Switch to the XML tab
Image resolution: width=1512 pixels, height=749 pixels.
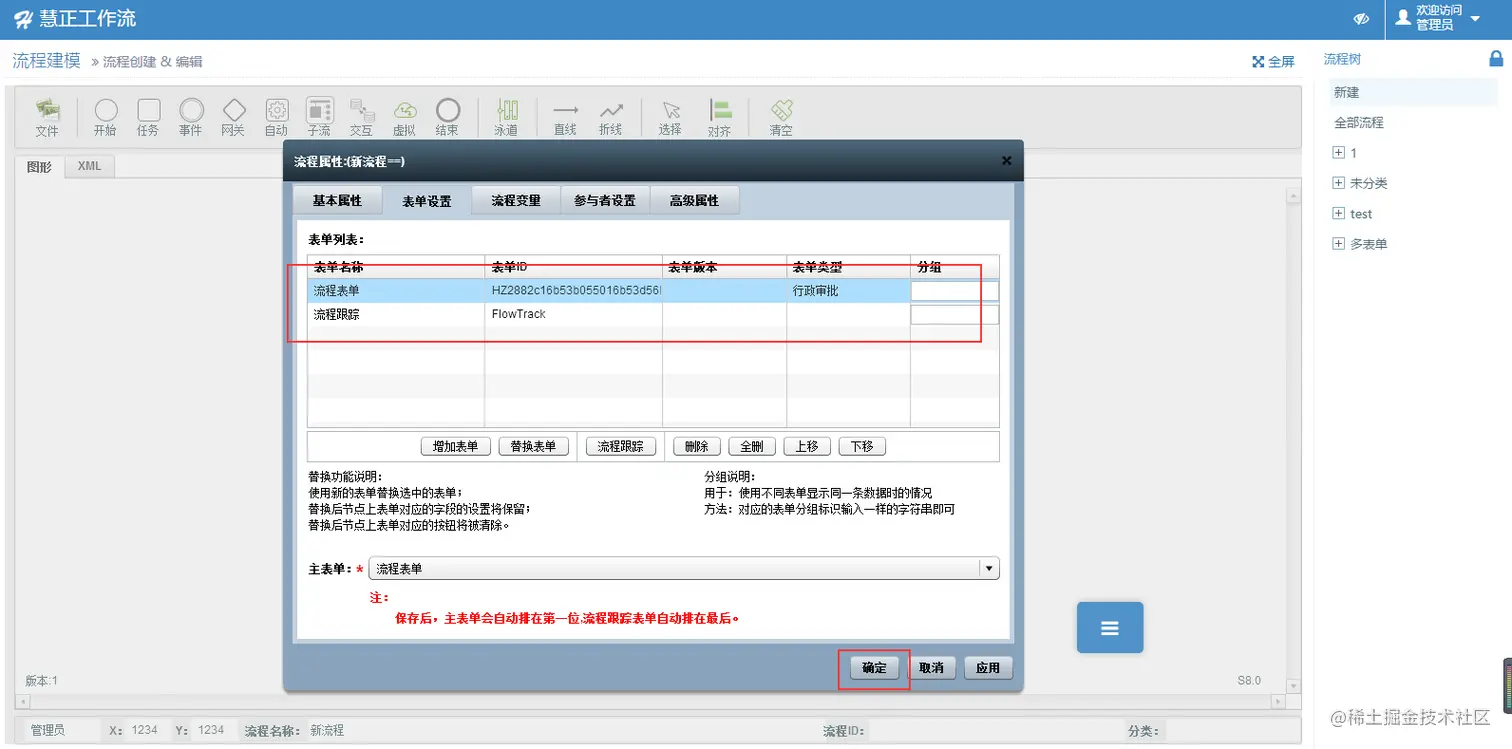tap(90, 166)
